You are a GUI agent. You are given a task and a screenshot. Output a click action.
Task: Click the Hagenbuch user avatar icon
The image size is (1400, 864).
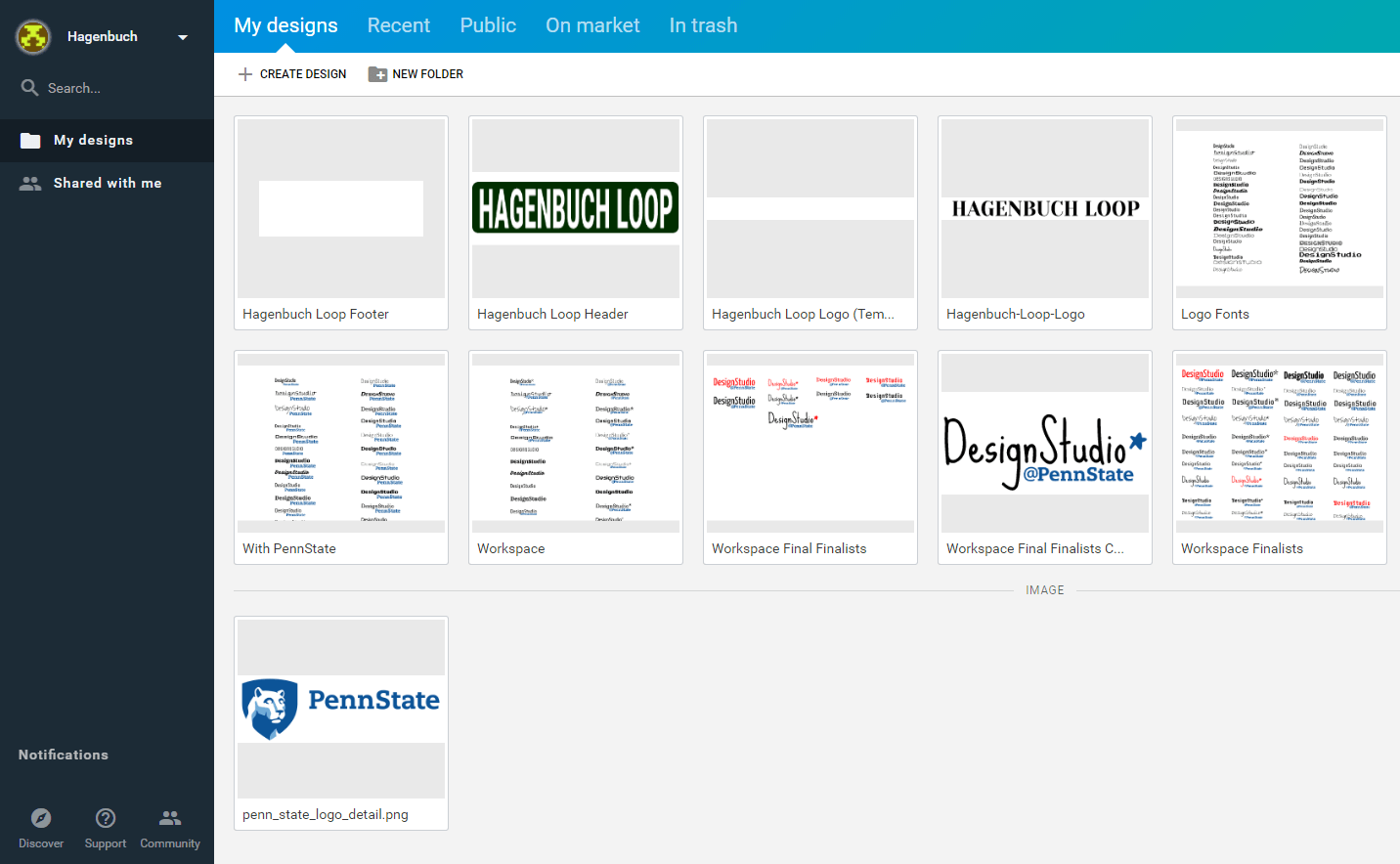[33, 37]
